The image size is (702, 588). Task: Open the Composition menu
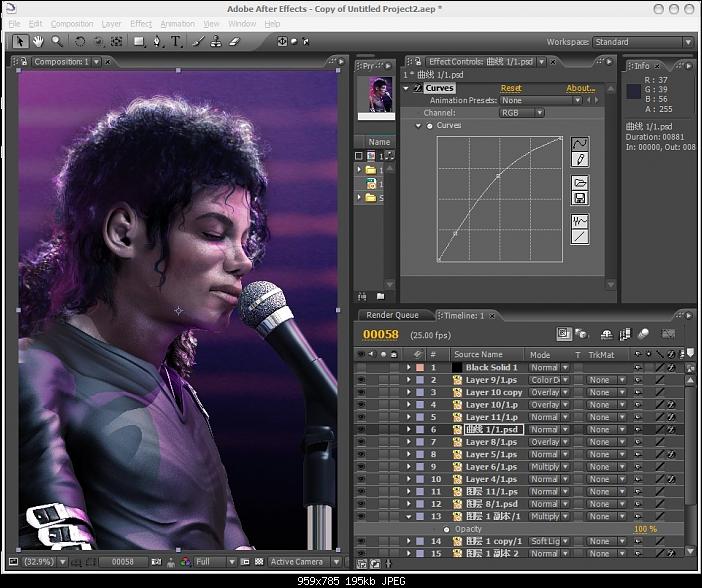point(72,24)
